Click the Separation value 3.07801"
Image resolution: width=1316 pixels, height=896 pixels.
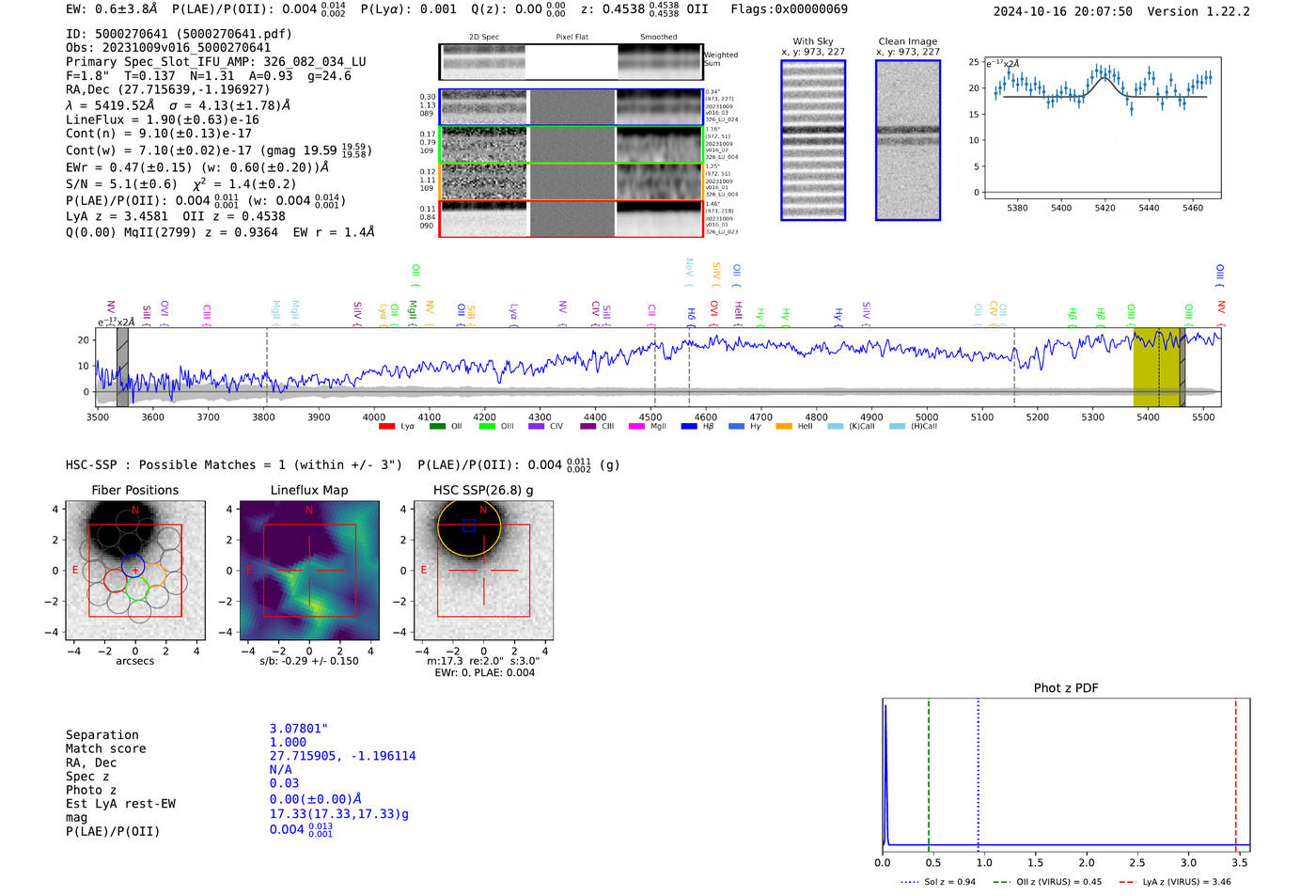click(299, 729)
